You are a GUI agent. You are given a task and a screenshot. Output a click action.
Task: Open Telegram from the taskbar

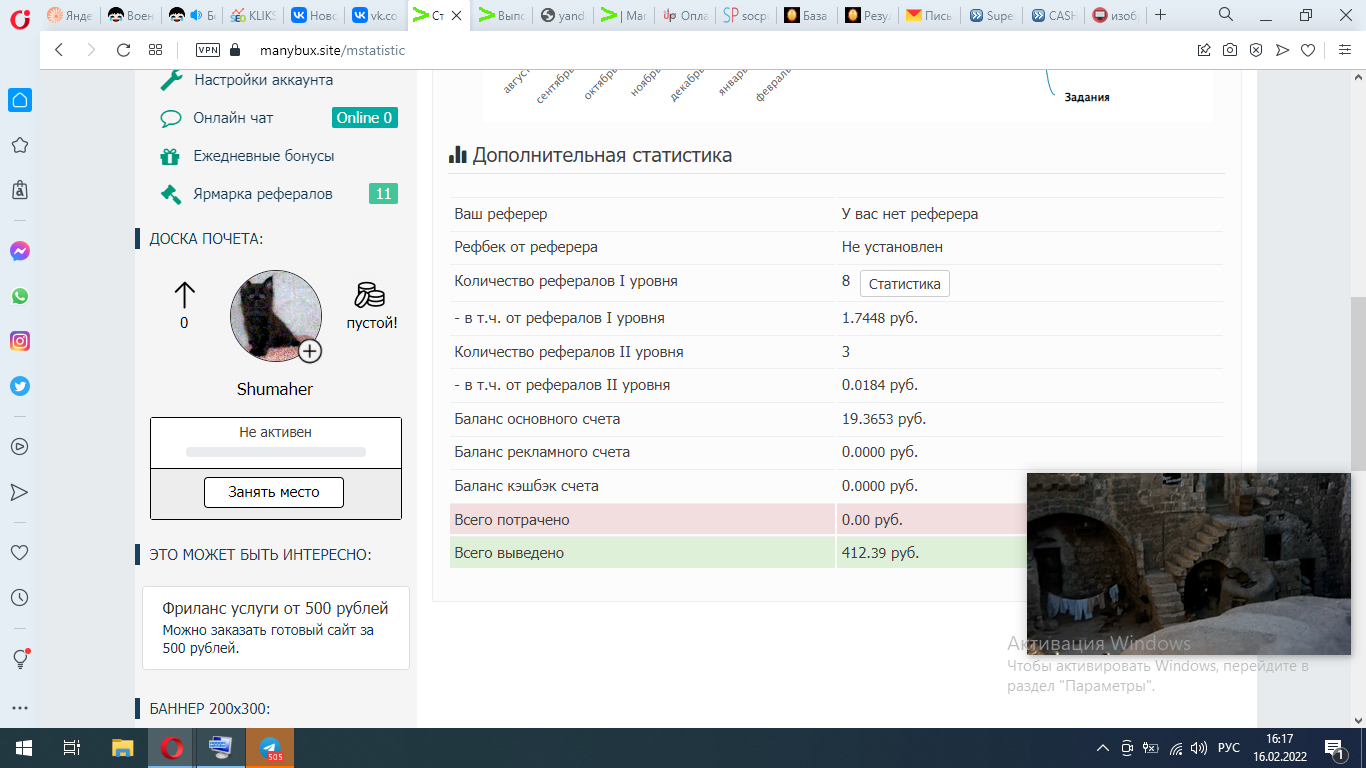click(x=270, y=748)
